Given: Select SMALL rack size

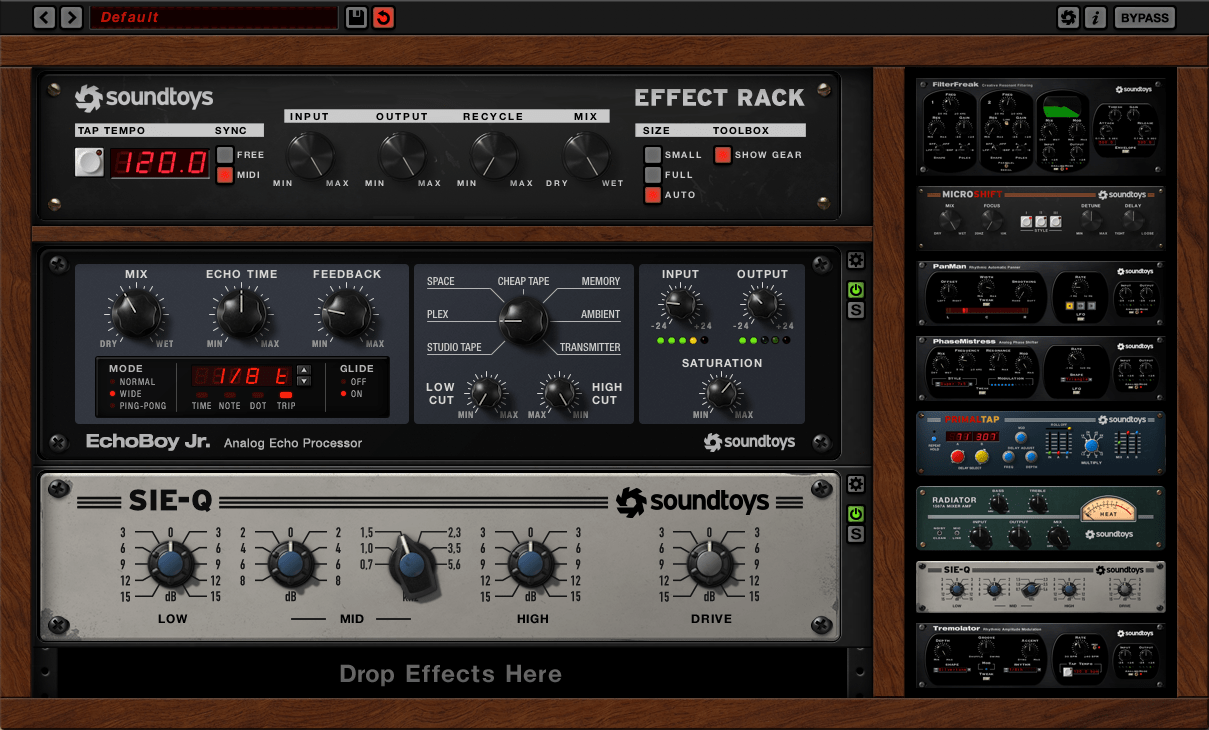Looking at the screenshot, I should 653,155.
